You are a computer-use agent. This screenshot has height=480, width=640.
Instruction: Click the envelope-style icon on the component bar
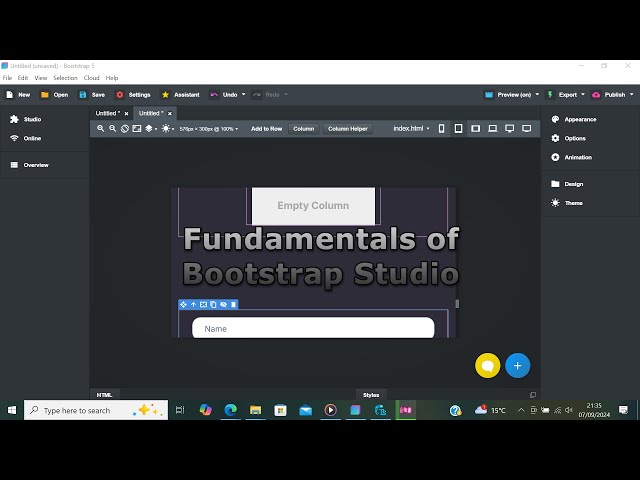coord(203,304)
